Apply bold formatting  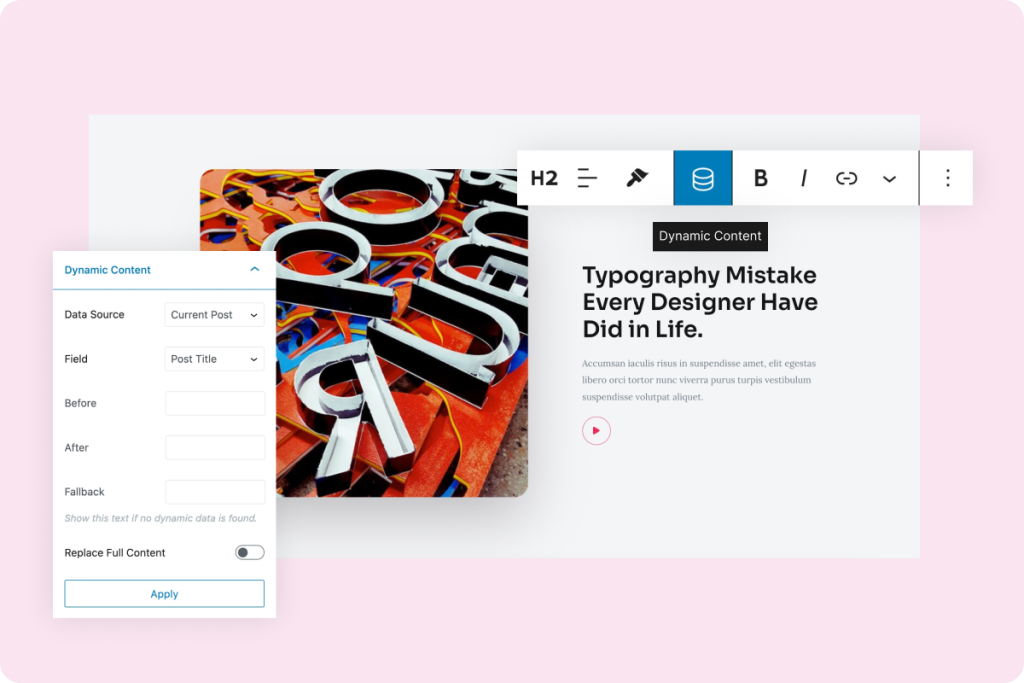coord(760,178)
